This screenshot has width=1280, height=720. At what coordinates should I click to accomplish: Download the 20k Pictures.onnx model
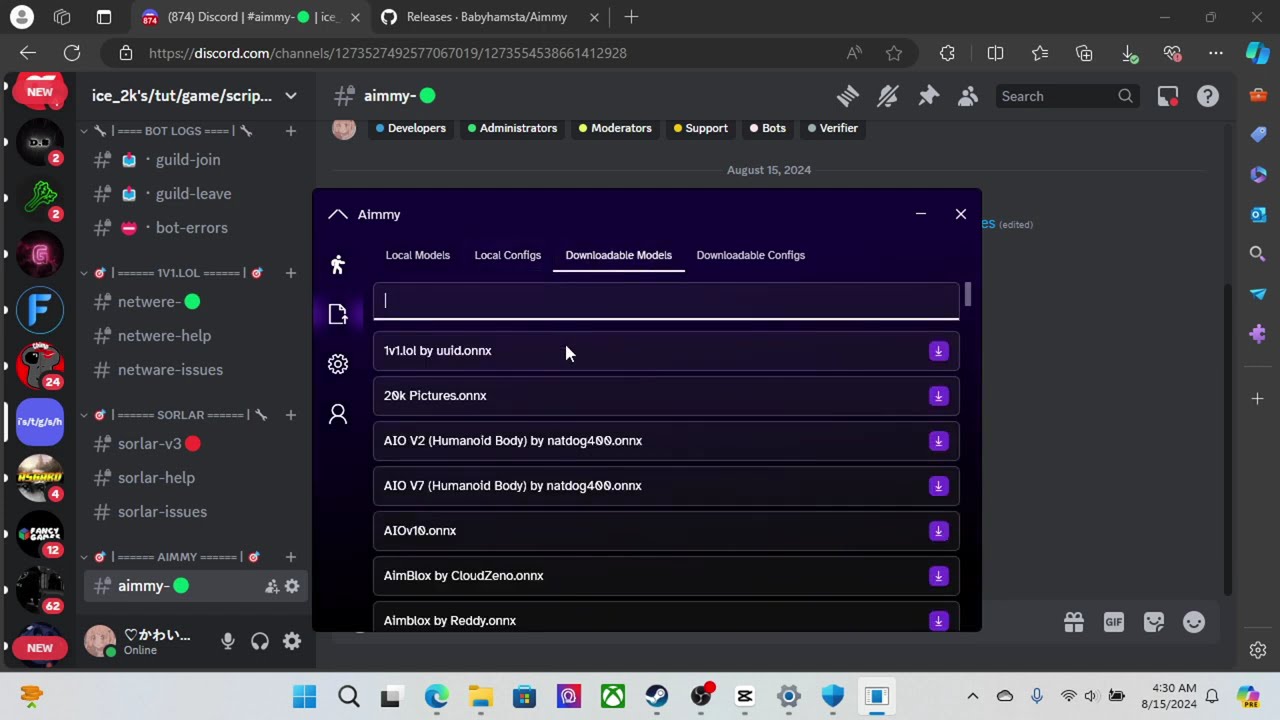tap(938, 396)
